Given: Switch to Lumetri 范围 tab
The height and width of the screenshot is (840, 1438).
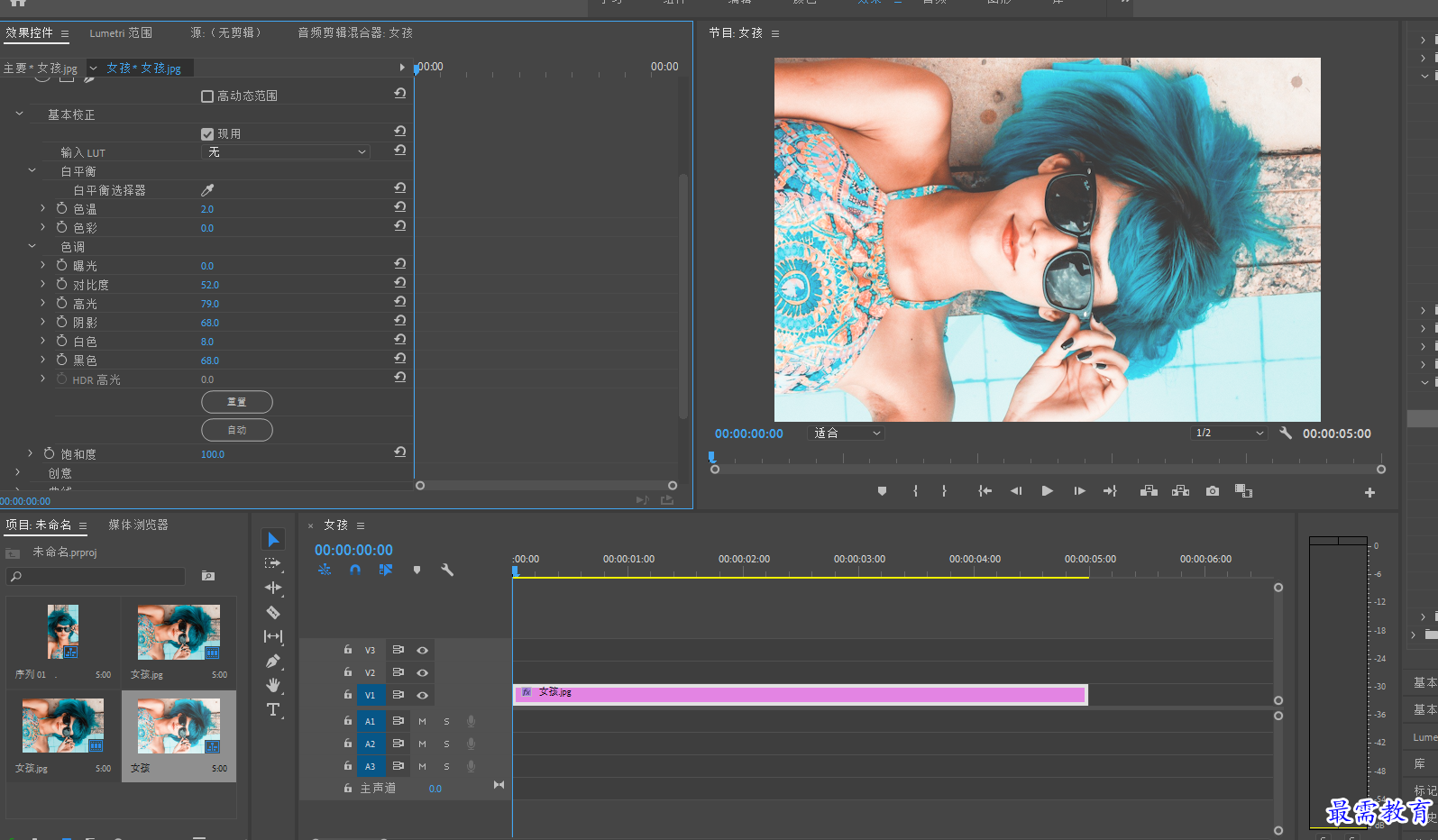Looking at the screenshot, I should 121,32.
